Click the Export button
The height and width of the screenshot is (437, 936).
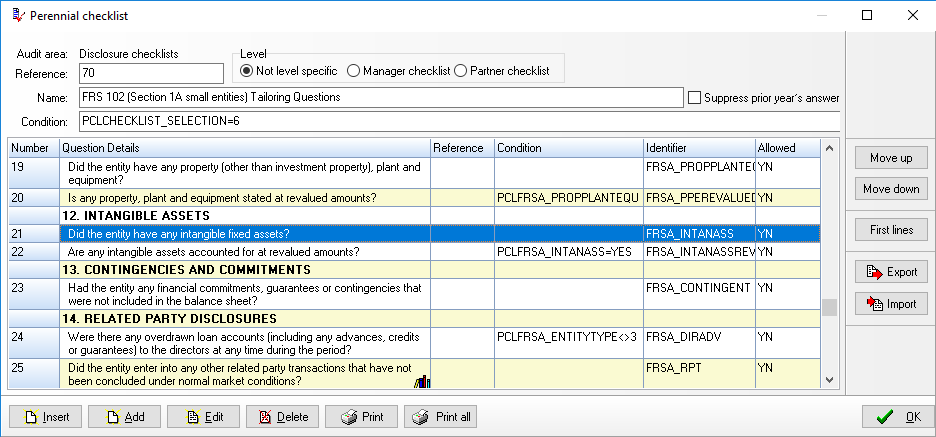(x=891, y=272)
